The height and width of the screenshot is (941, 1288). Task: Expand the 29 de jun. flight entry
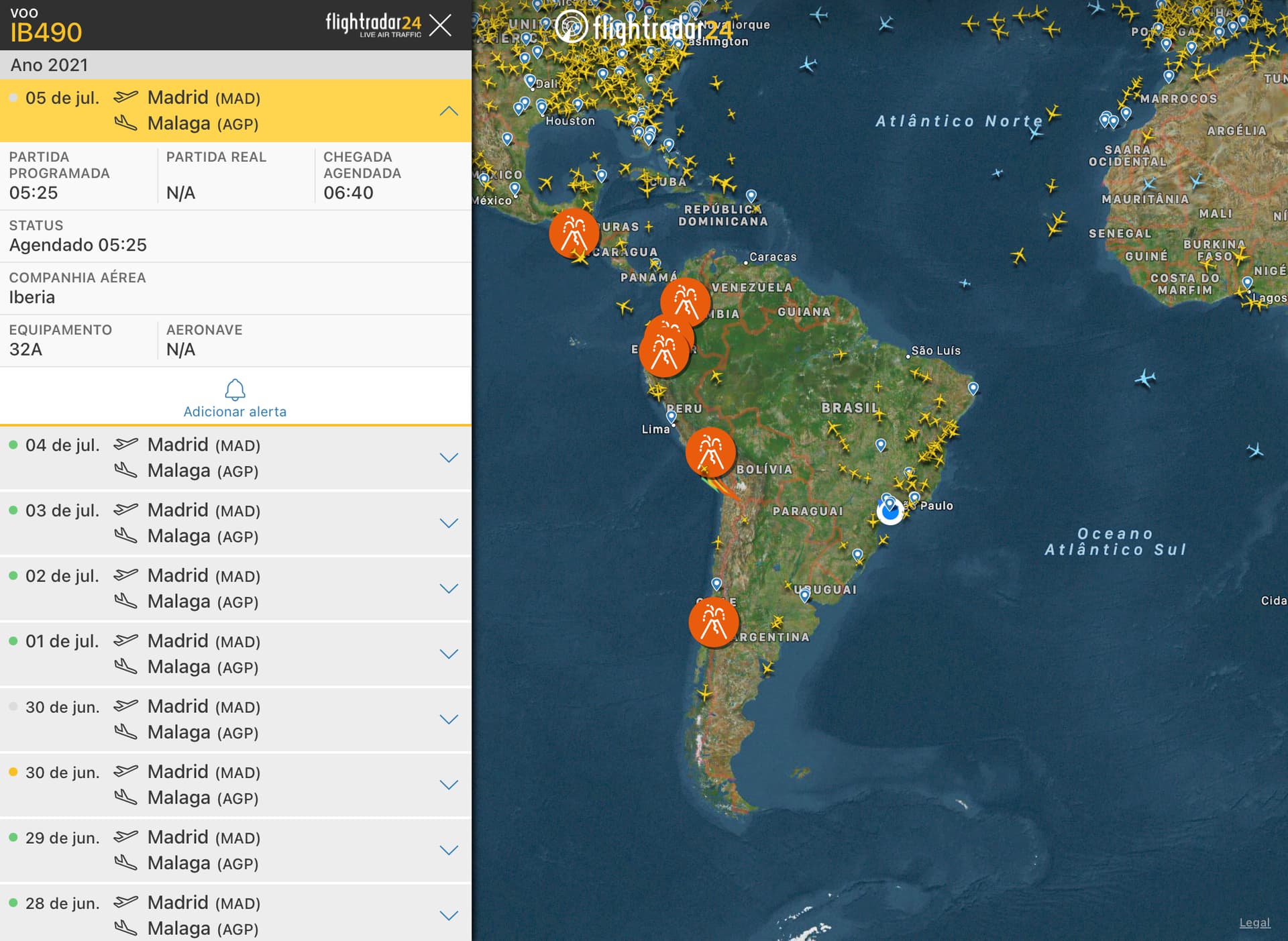[x=448, y=850]
